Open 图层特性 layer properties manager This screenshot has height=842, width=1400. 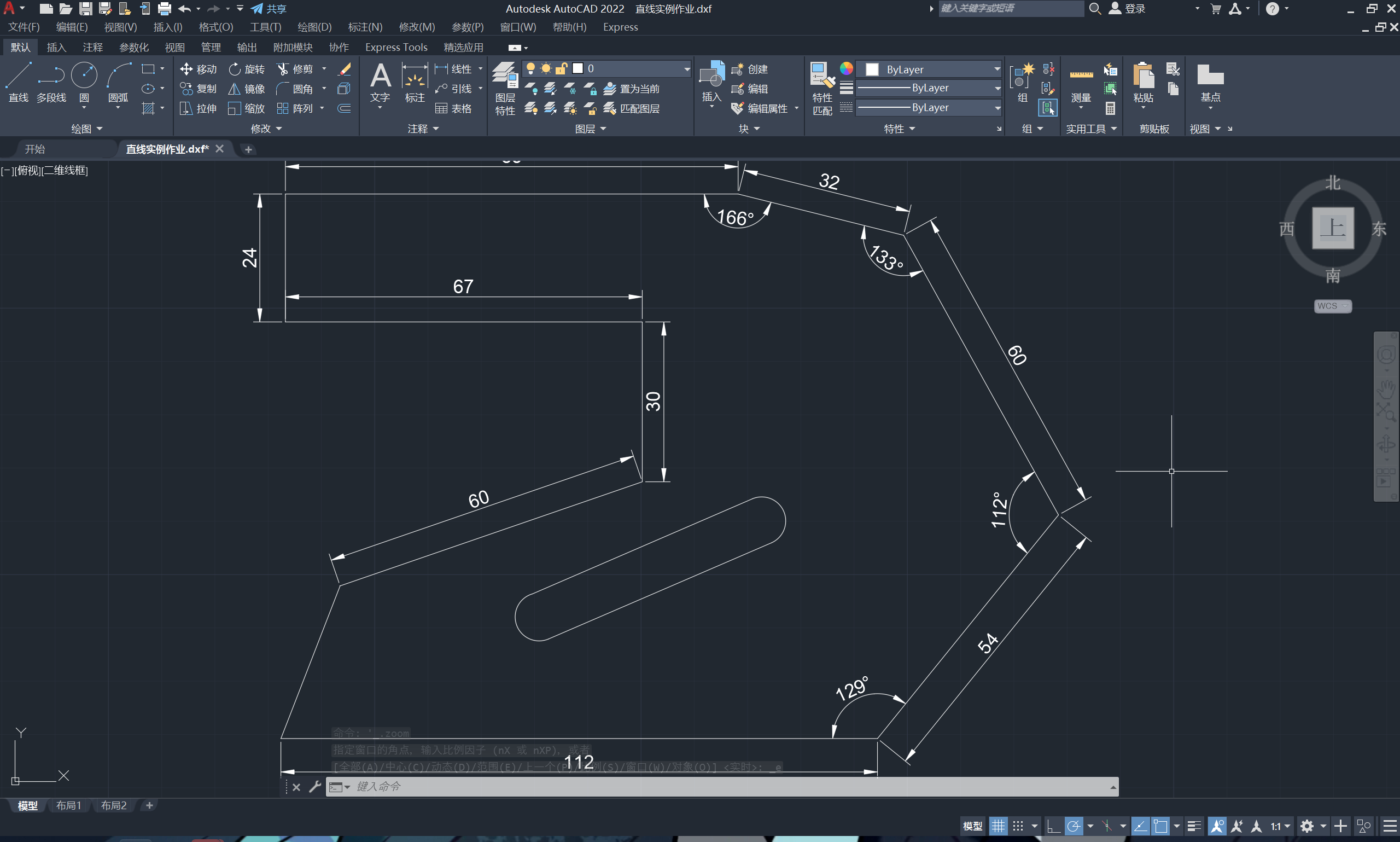(505, 89)
